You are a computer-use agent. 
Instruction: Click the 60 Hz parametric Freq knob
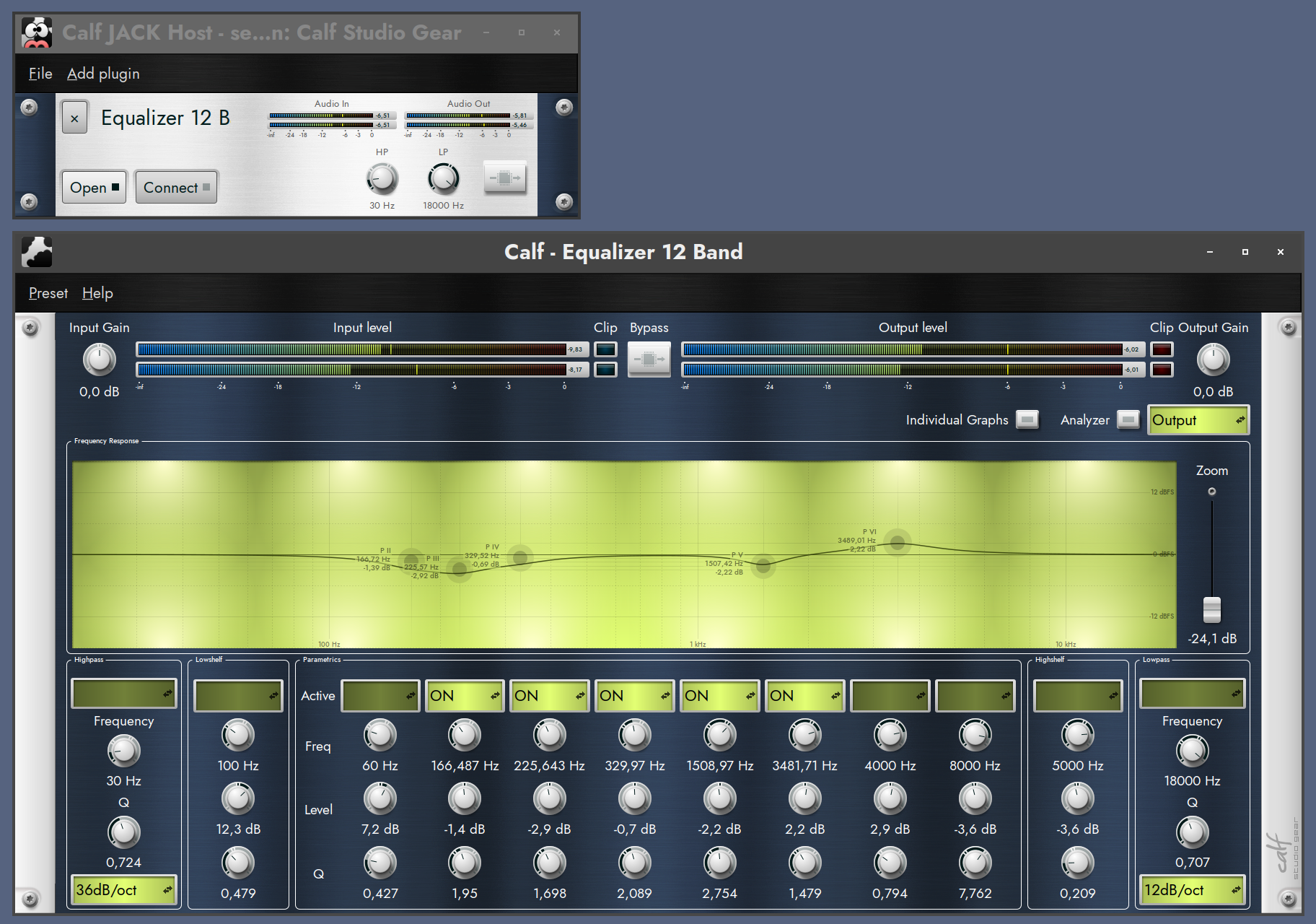click(380, 736)
